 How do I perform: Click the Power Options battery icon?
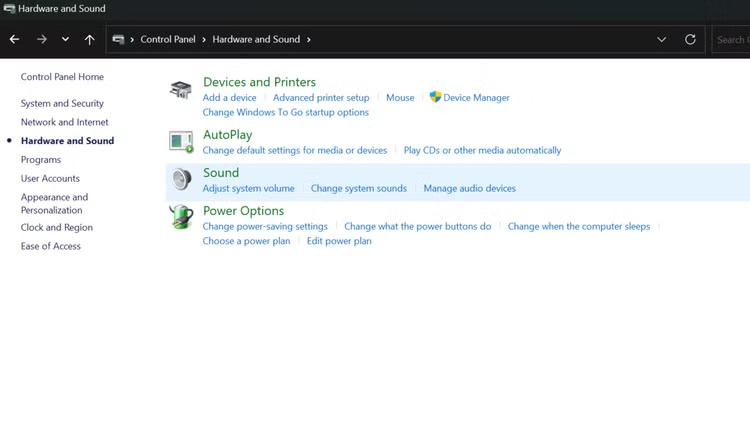181,217
